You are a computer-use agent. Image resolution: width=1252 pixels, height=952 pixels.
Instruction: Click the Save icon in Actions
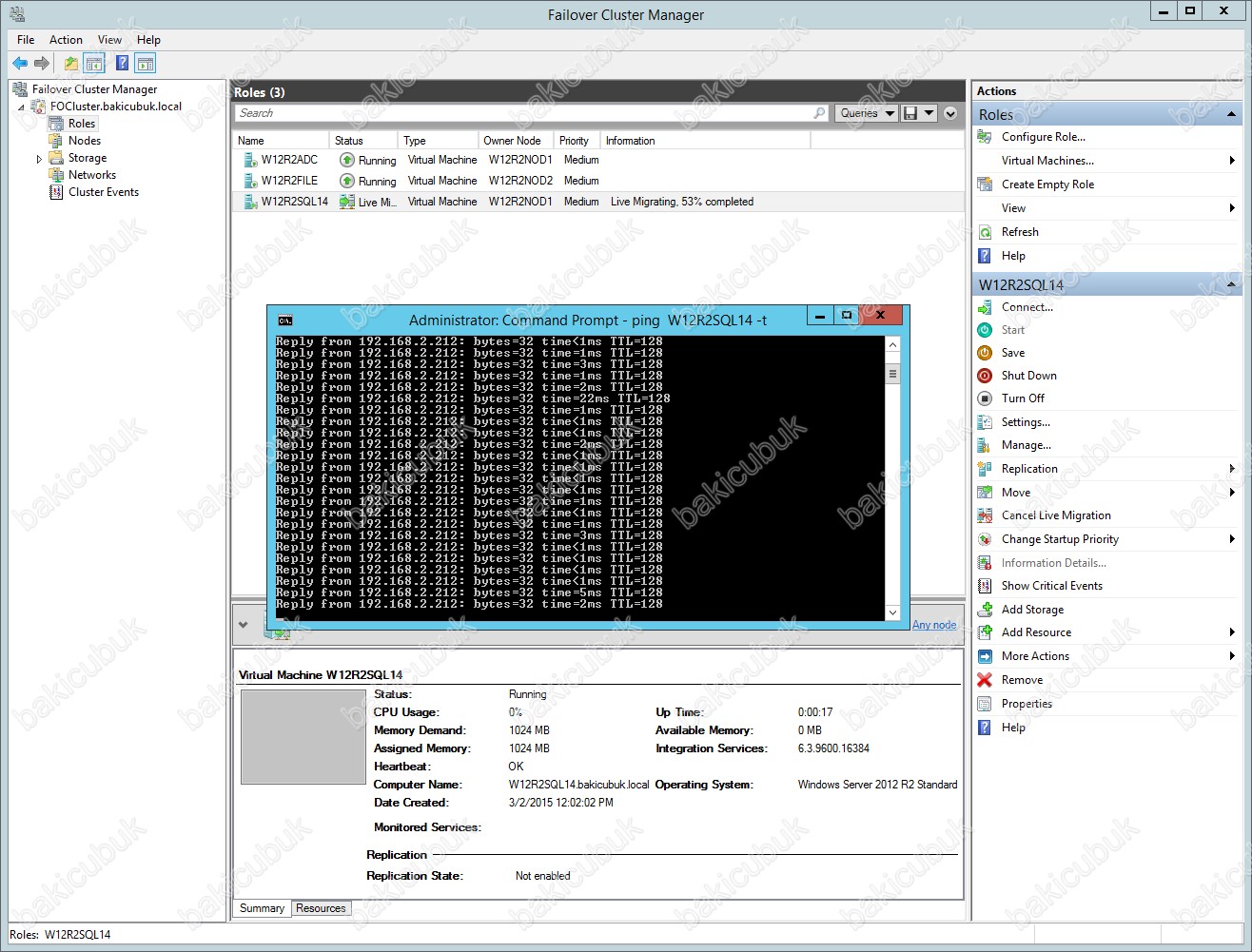pyautogui.click(x=985, y=353)
